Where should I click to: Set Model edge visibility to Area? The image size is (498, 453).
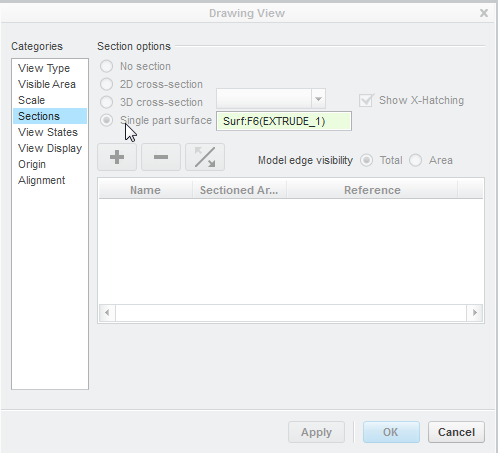416,160
